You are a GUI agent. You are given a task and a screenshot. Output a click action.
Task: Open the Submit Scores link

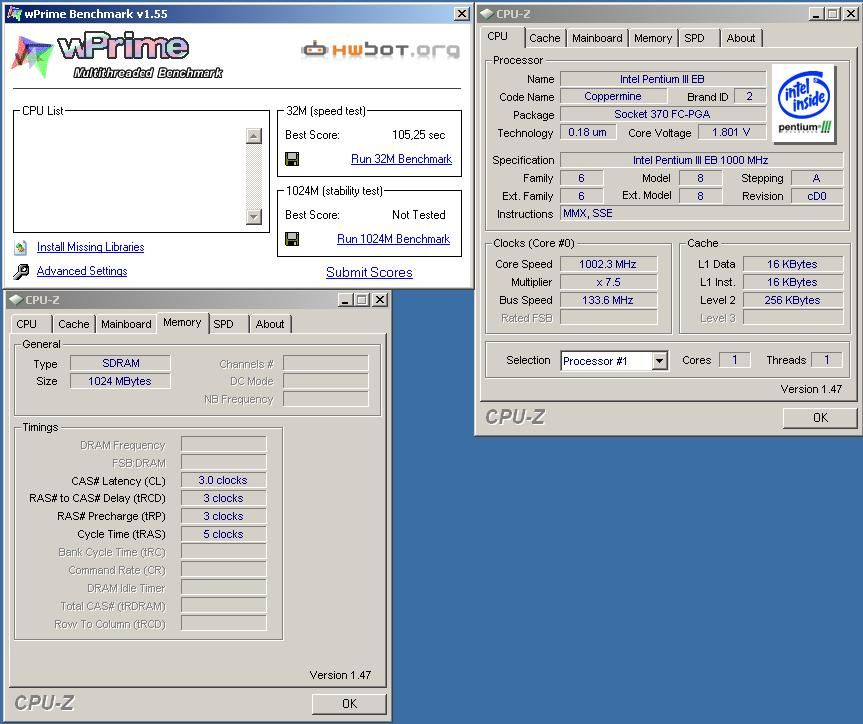(x=369, y=273)
